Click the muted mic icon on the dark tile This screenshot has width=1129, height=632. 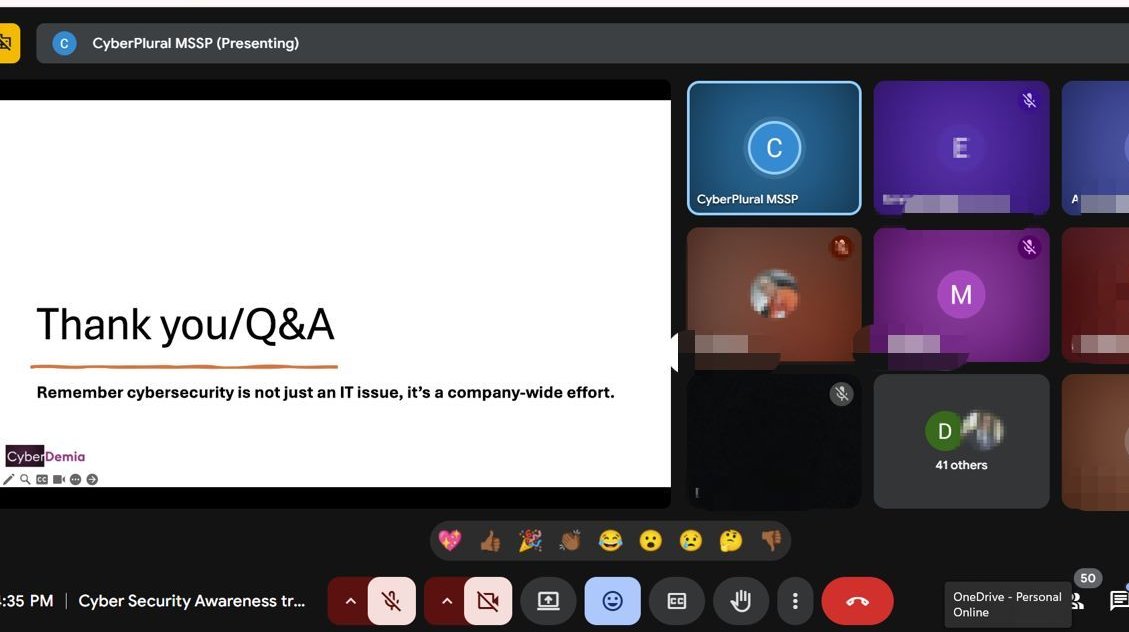coord(841,394)
